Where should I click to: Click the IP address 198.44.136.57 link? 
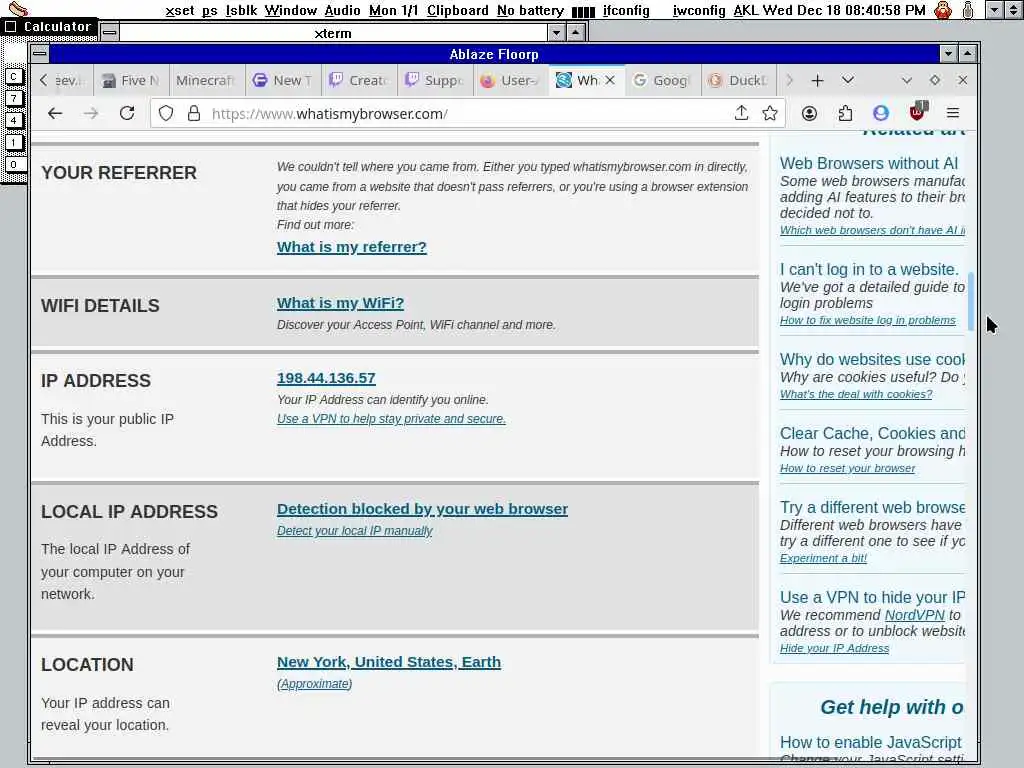click(326, 378)
